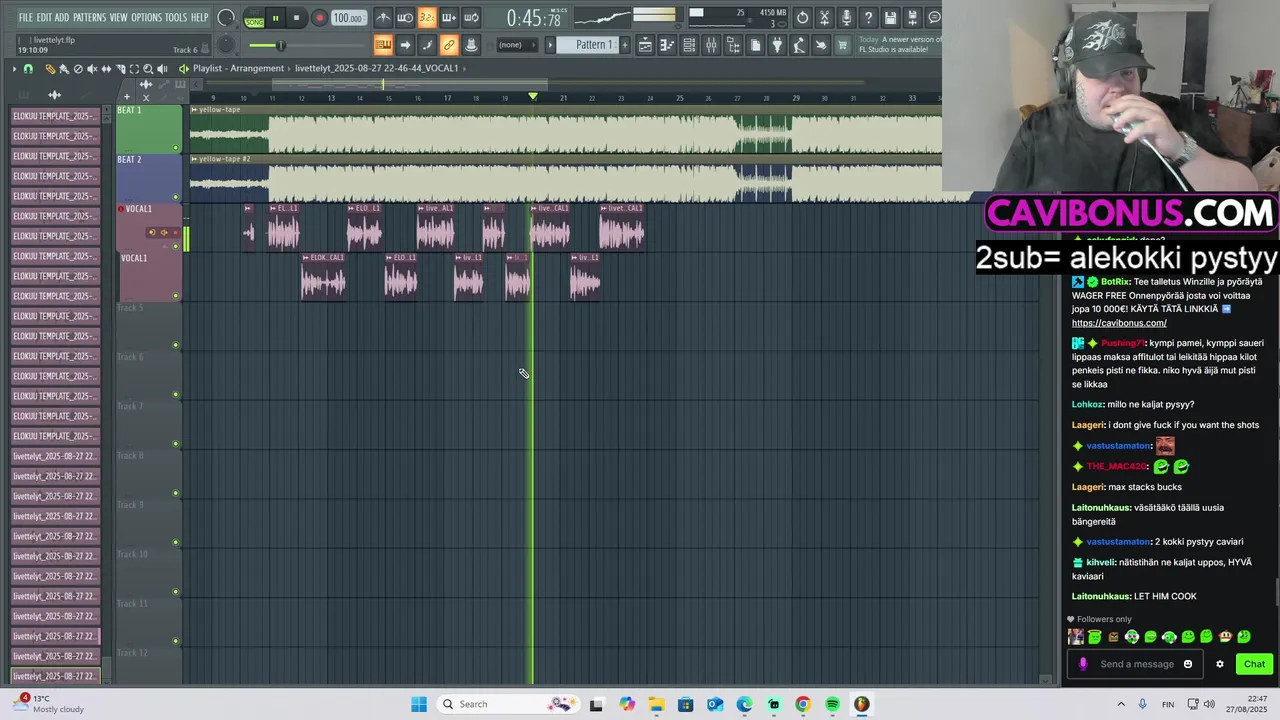Toggle typing keyboard to piano

pos(383,45)
